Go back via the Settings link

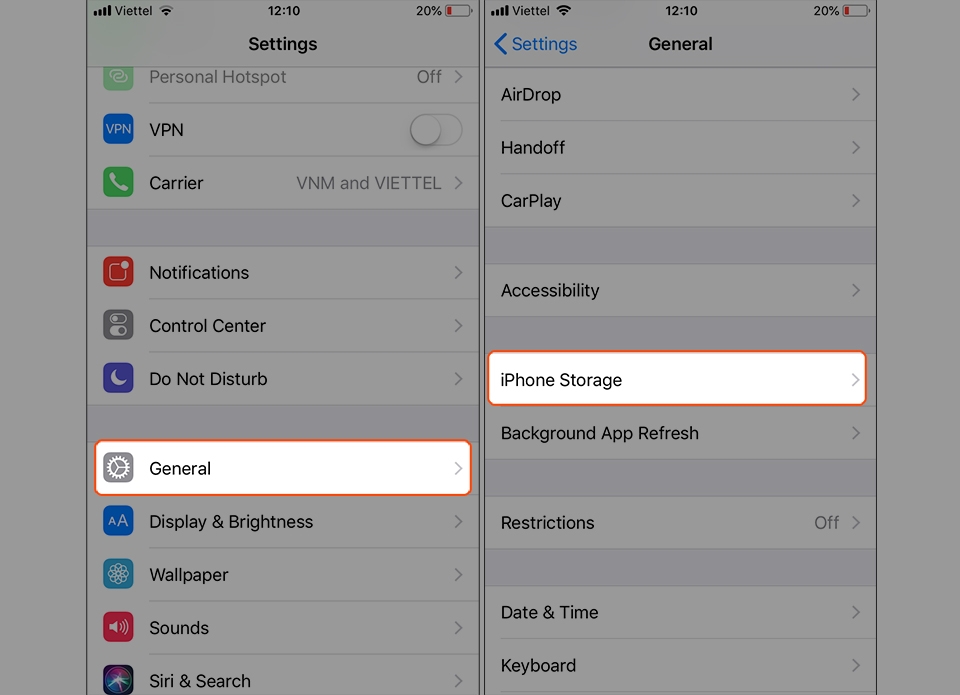coord(536,44)
